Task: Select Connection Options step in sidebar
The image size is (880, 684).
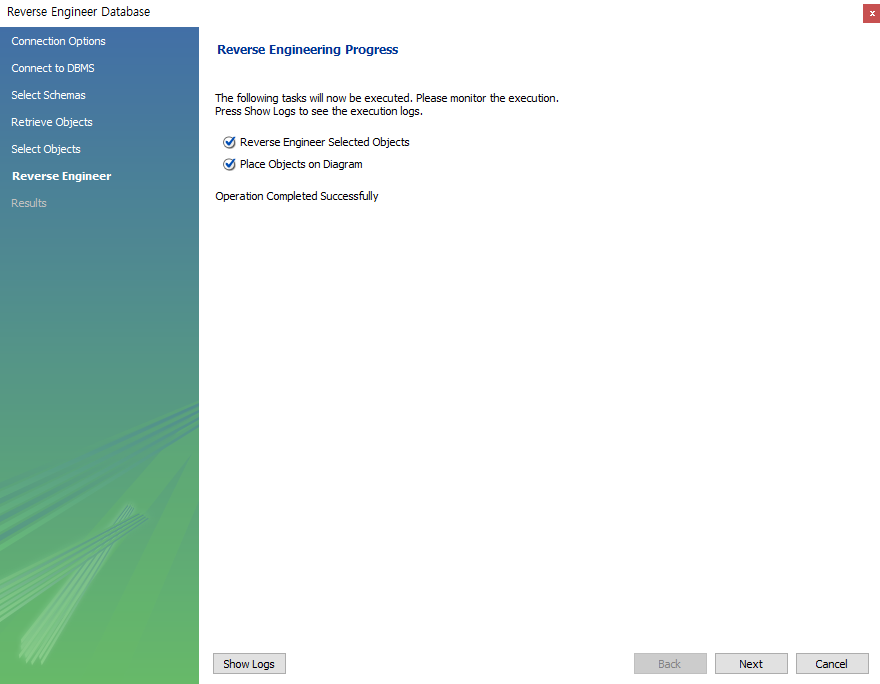Action: click(58, 41)
